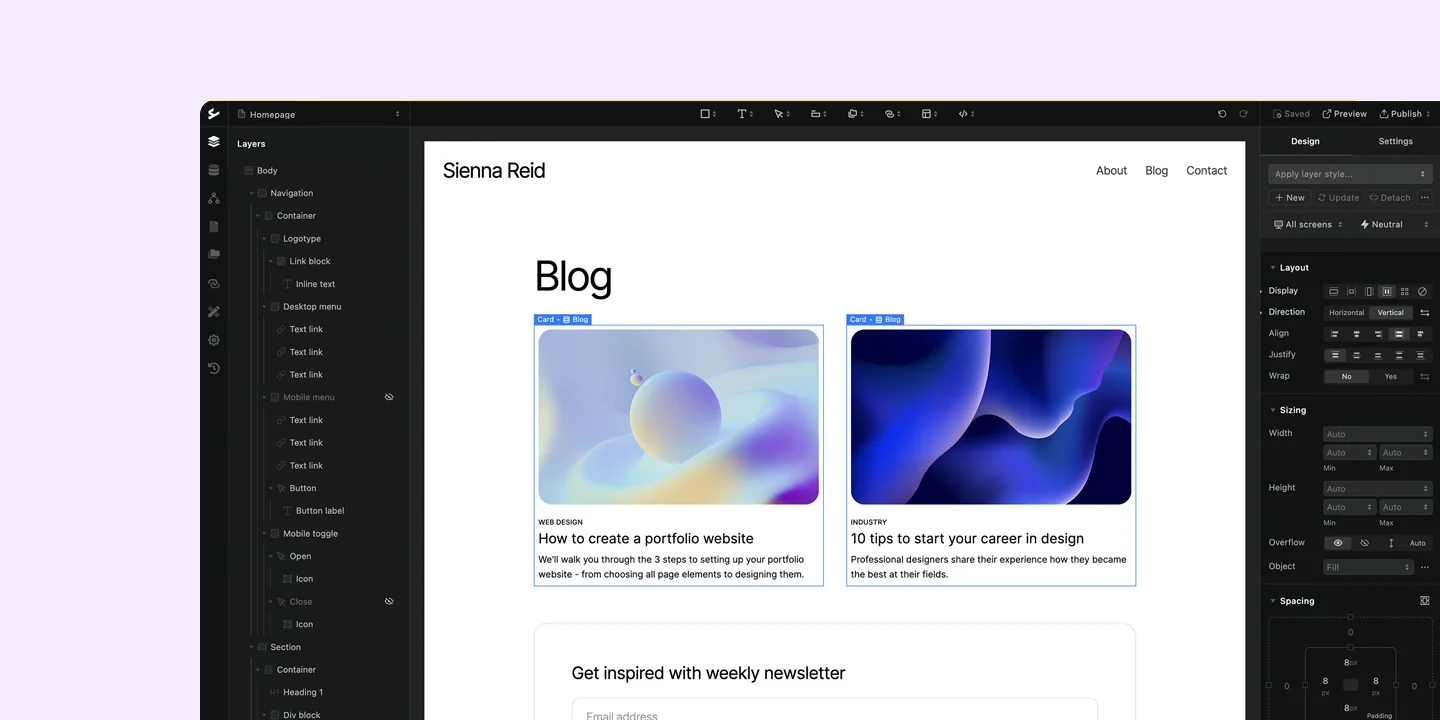Open the Layers panel icon in sidebar

214,142
